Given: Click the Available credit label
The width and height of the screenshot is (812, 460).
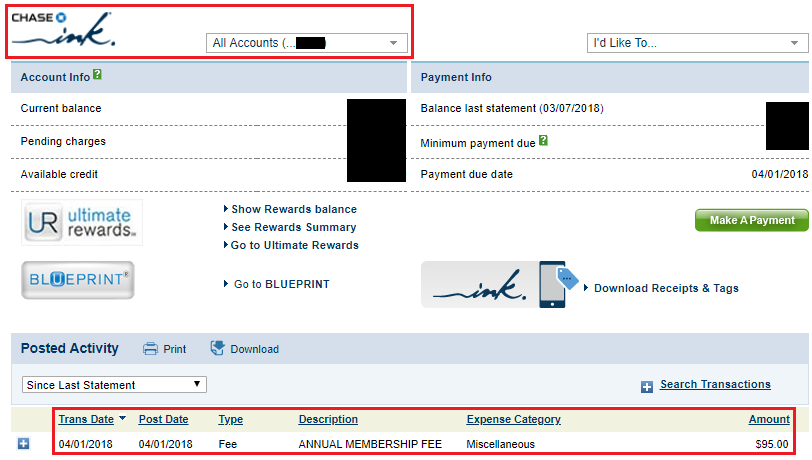Looking at the screenshot, I should pos(59,175).
